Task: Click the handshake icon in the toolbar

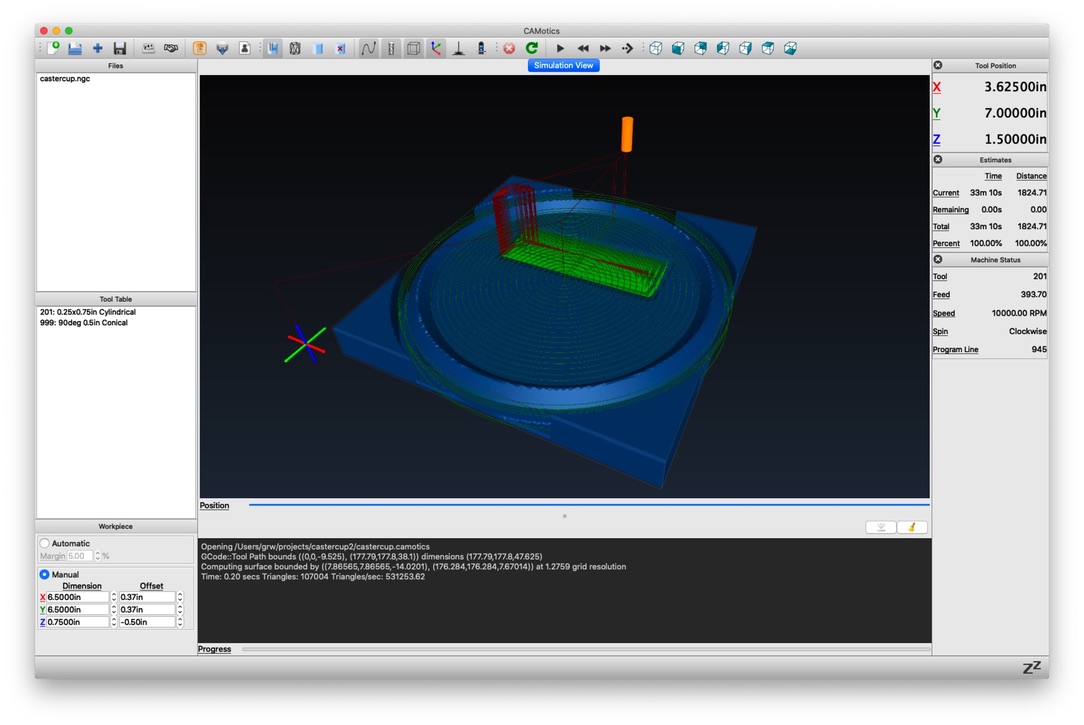Action: click(171, 48)
